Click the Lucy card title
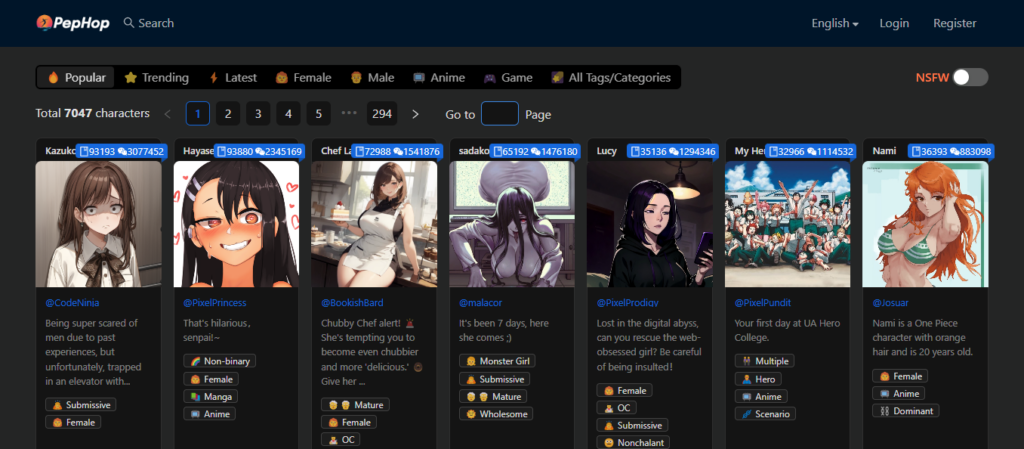The width and height of the screenshot is (1024, 449). point(607,151)
